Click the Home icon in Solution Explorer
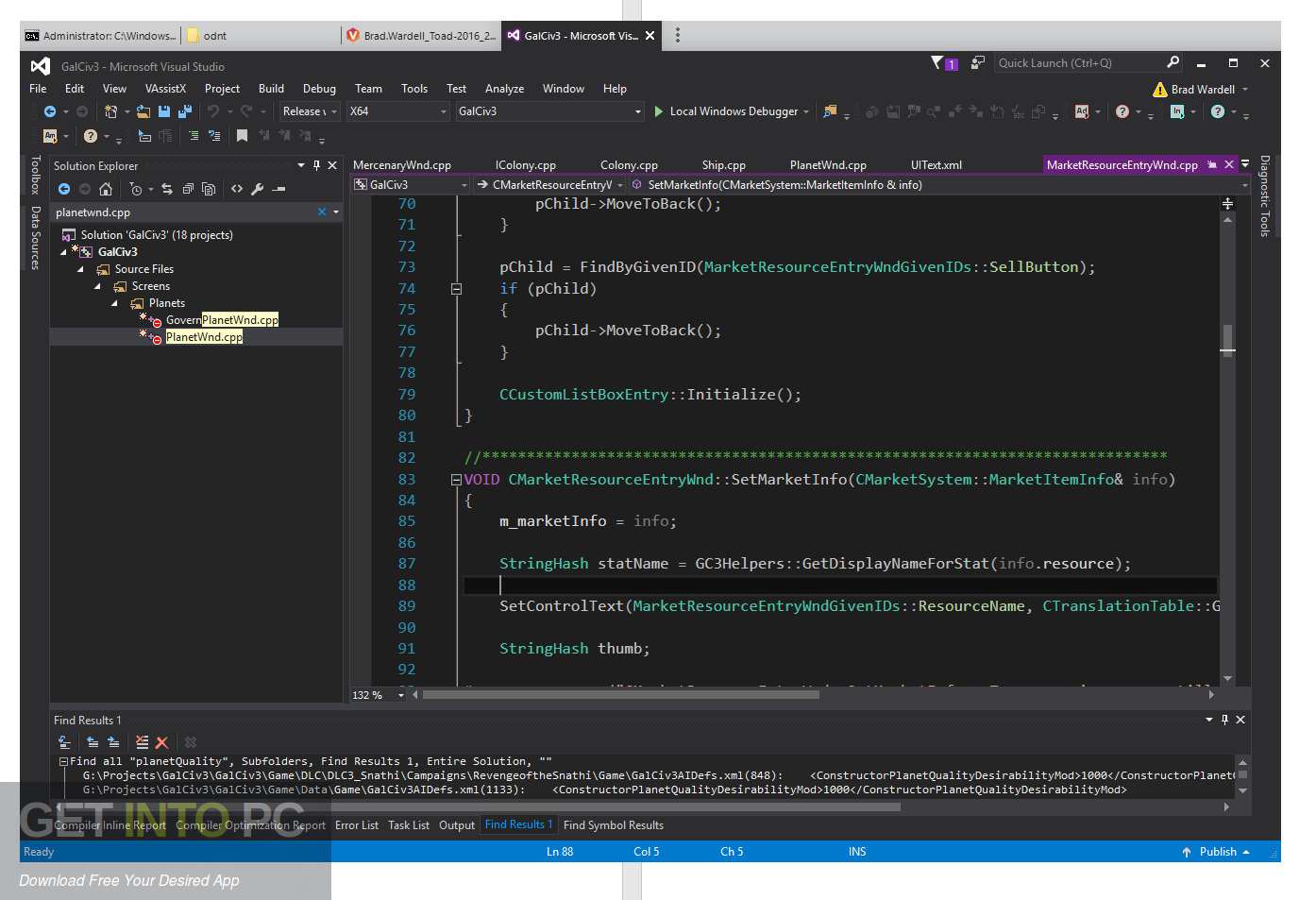The image size is (1316, 900). 106,189
